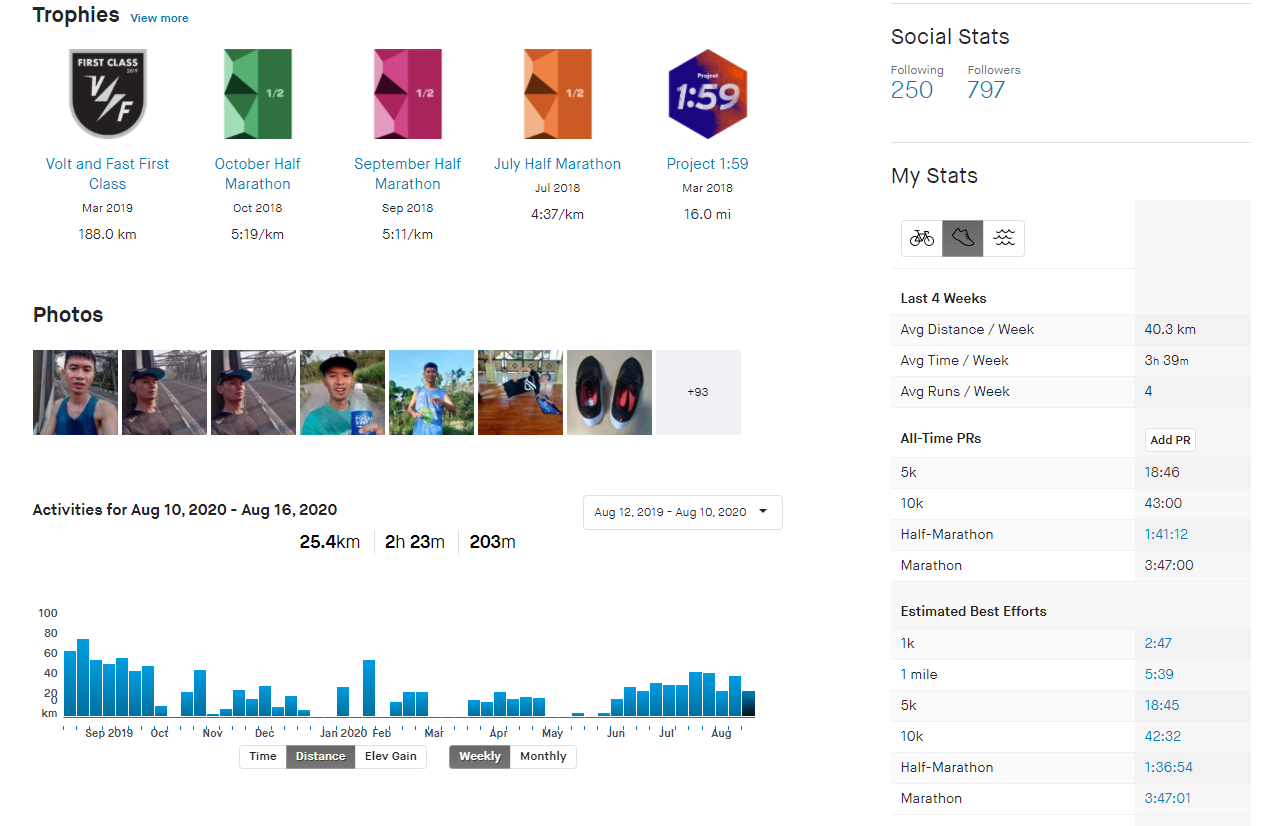Select the running shoe sport icon
1265x826 pixels.
tap(963, 239)
